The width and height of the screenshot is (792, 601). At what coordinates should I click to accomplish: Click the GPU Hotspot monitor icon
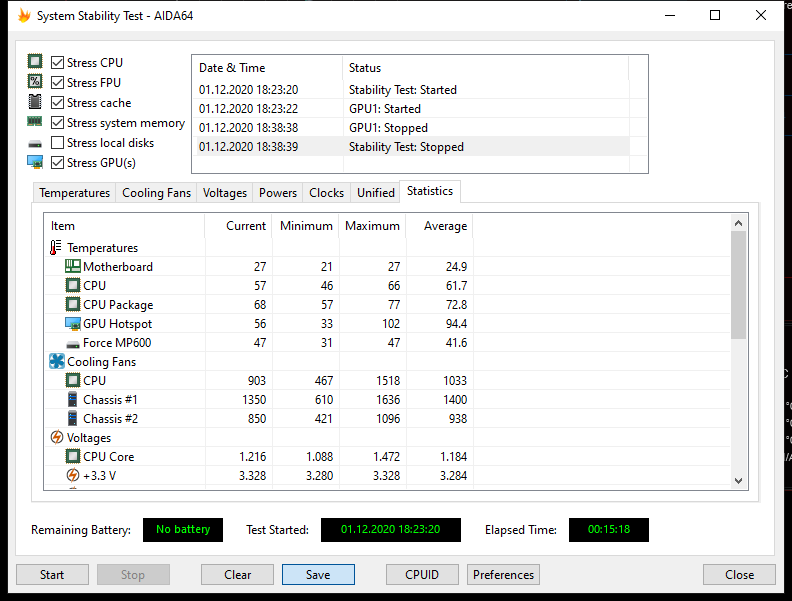[73, 324]
